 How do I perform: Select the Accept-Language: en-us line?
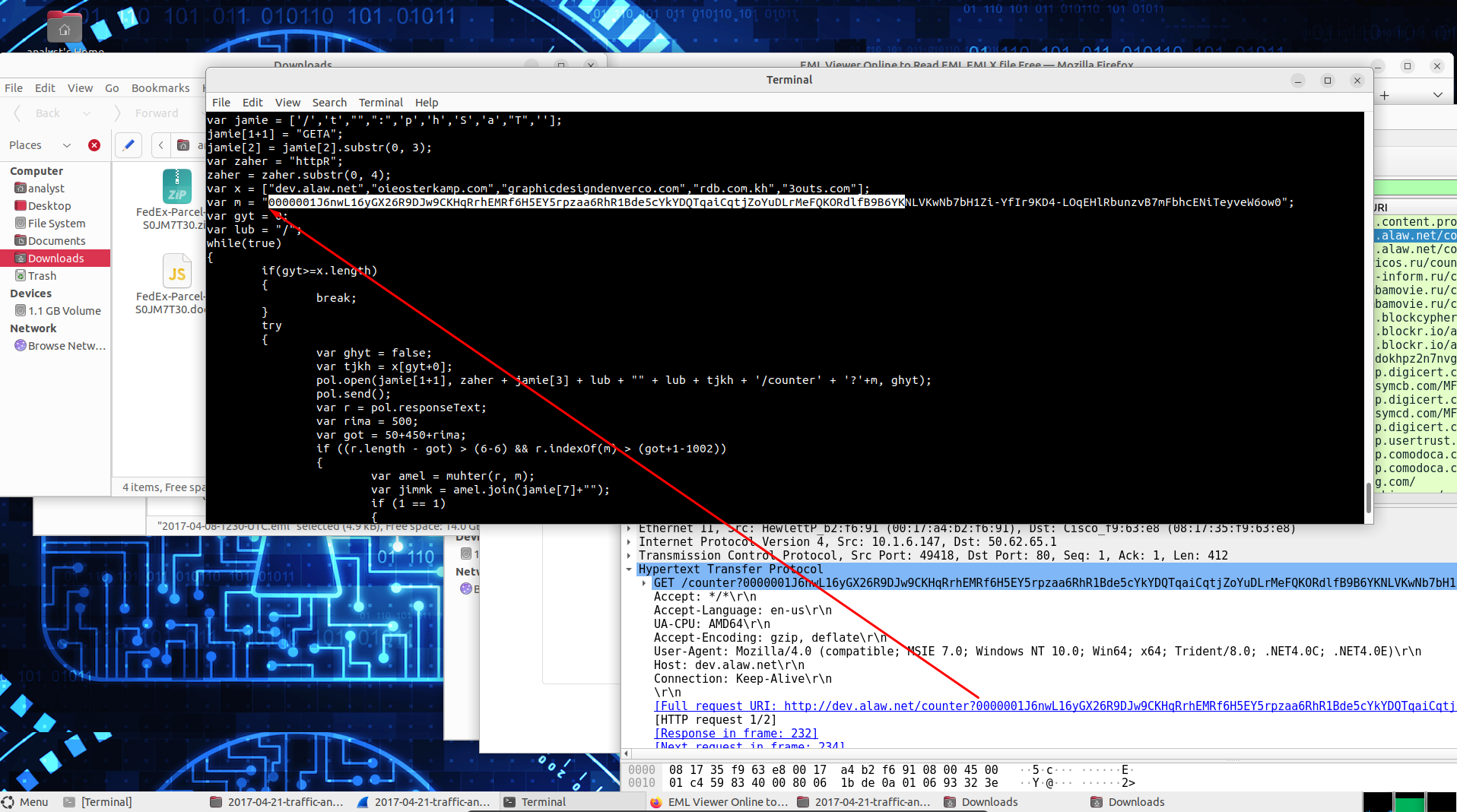coord(743,611)
